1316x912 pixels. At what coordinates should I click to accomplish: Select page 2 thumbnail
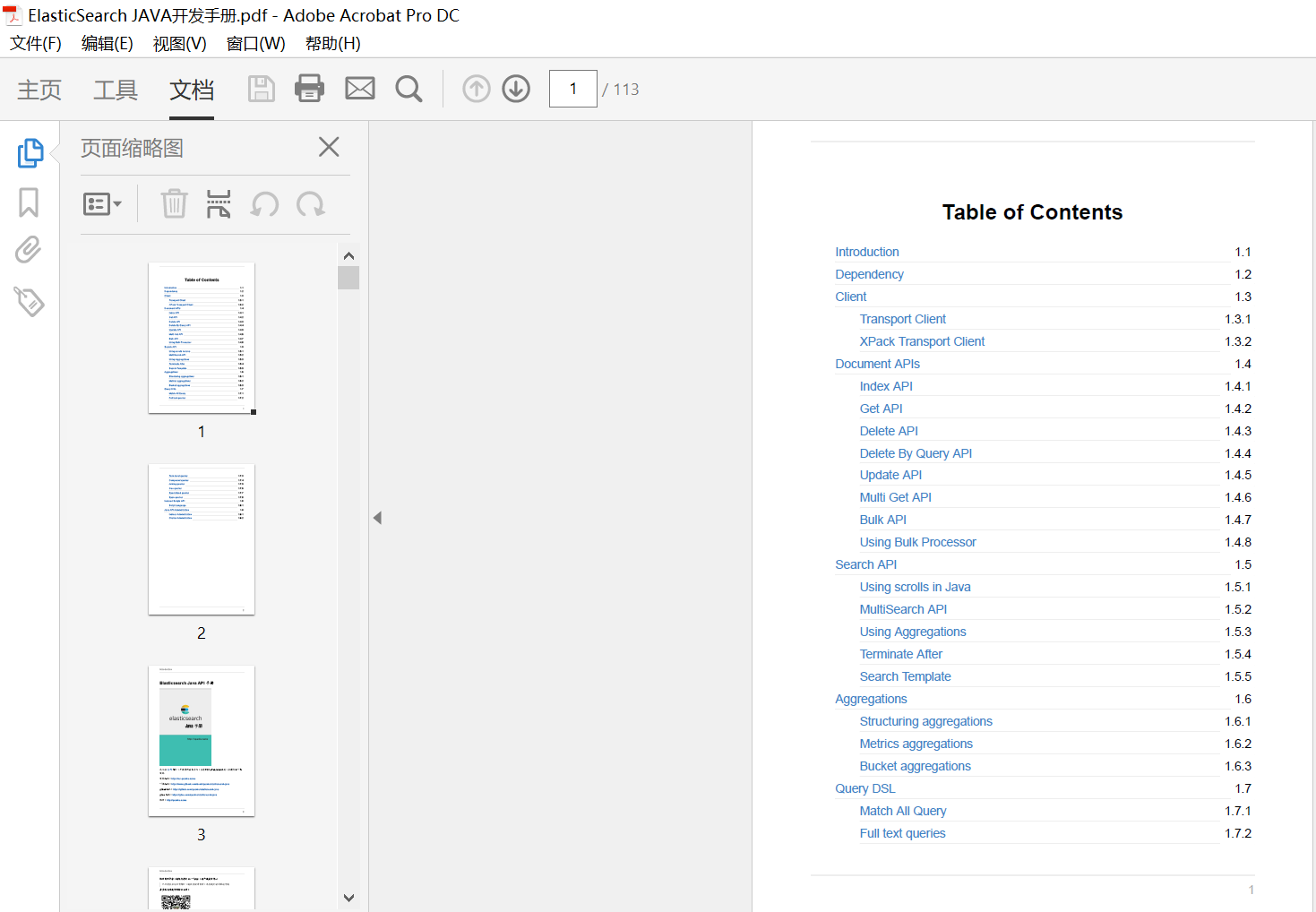click(x=202, y=539)
